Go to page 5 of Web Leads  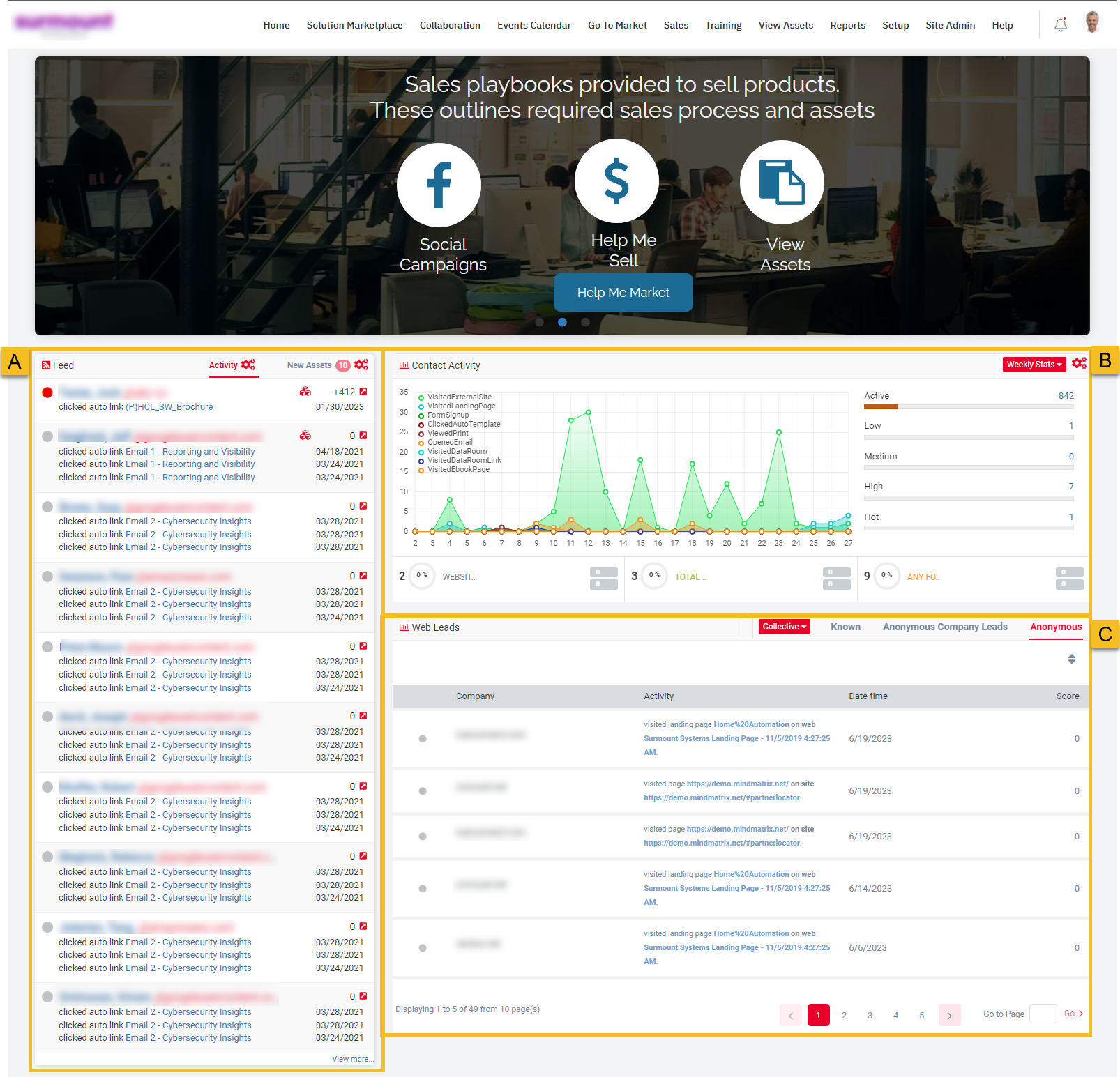coord(921,1015)
